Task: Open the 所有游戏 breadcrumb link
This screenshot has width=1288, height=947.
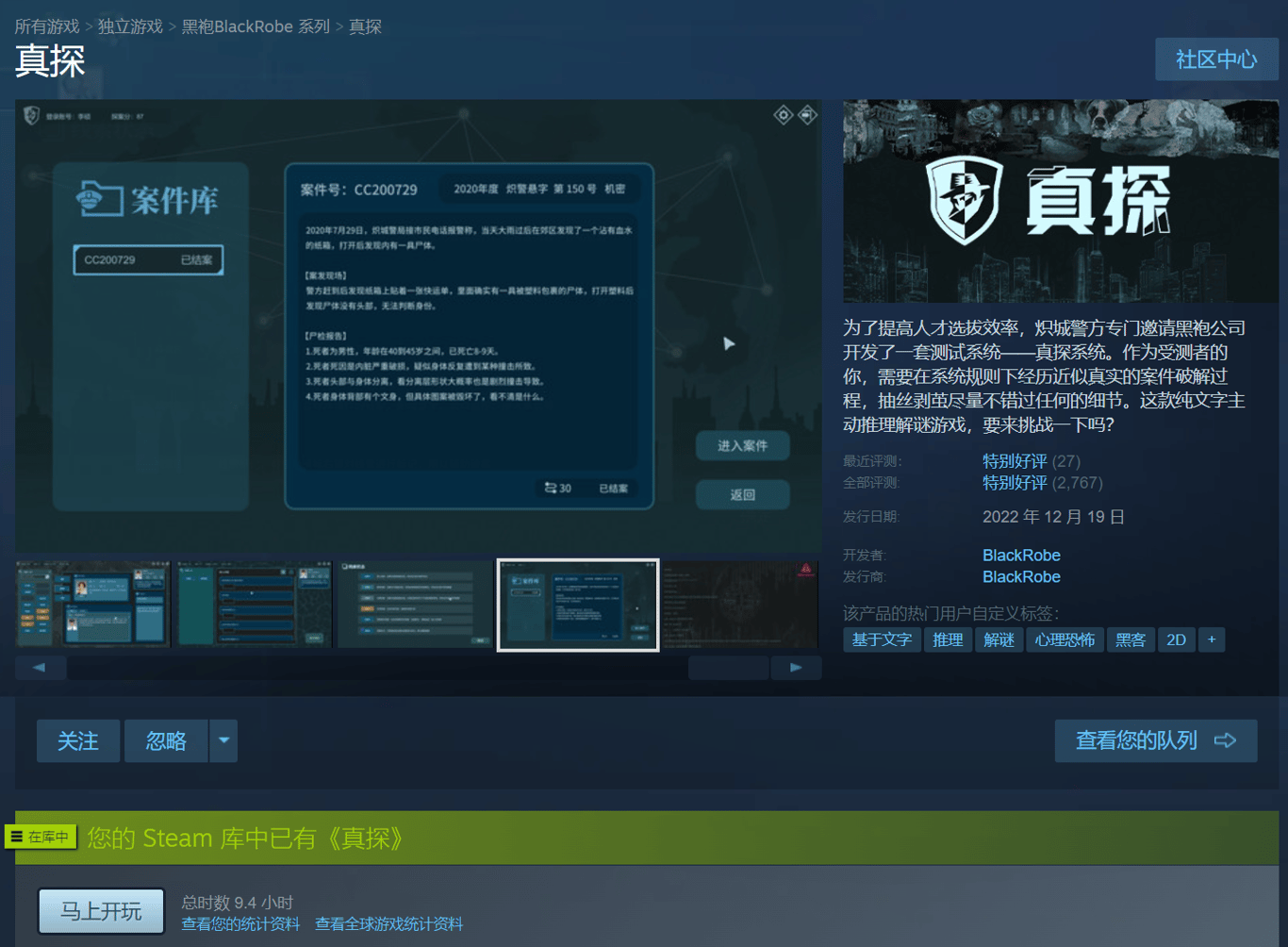Action: point(47,26)
